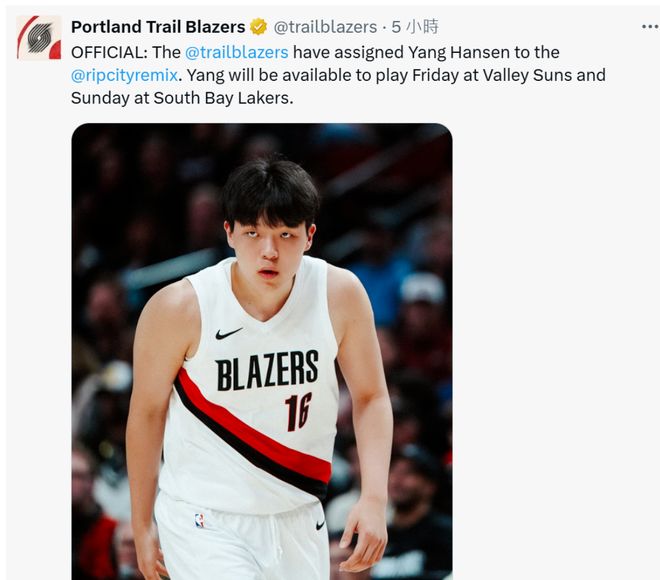This screenshot has width=660, height=580.
Task: Click the Nike swoosh on the jersey
Action: (x=229, y=333)
